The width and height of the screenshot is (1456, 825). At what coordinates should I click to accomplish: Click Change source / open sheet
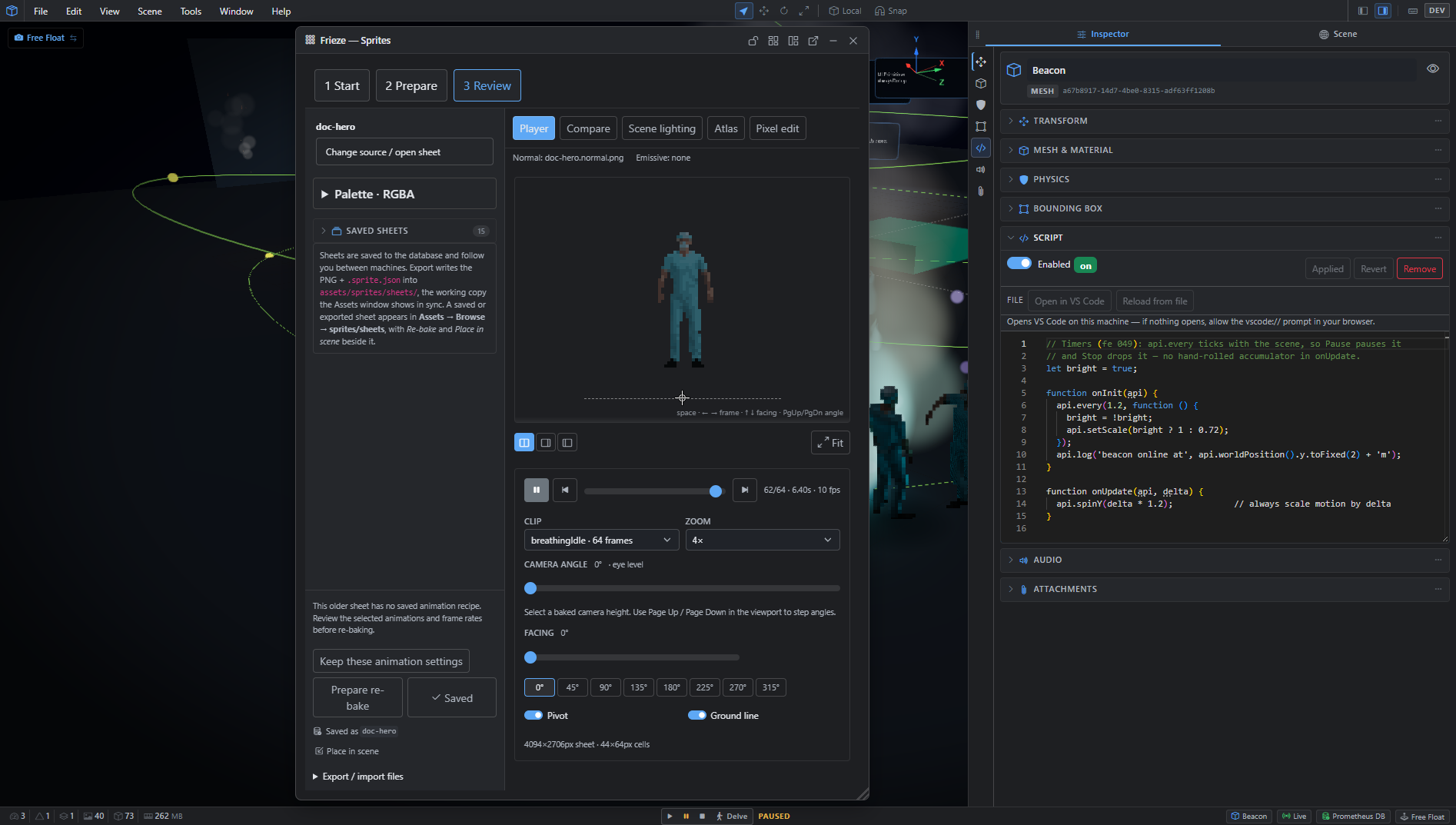point(404,151)
